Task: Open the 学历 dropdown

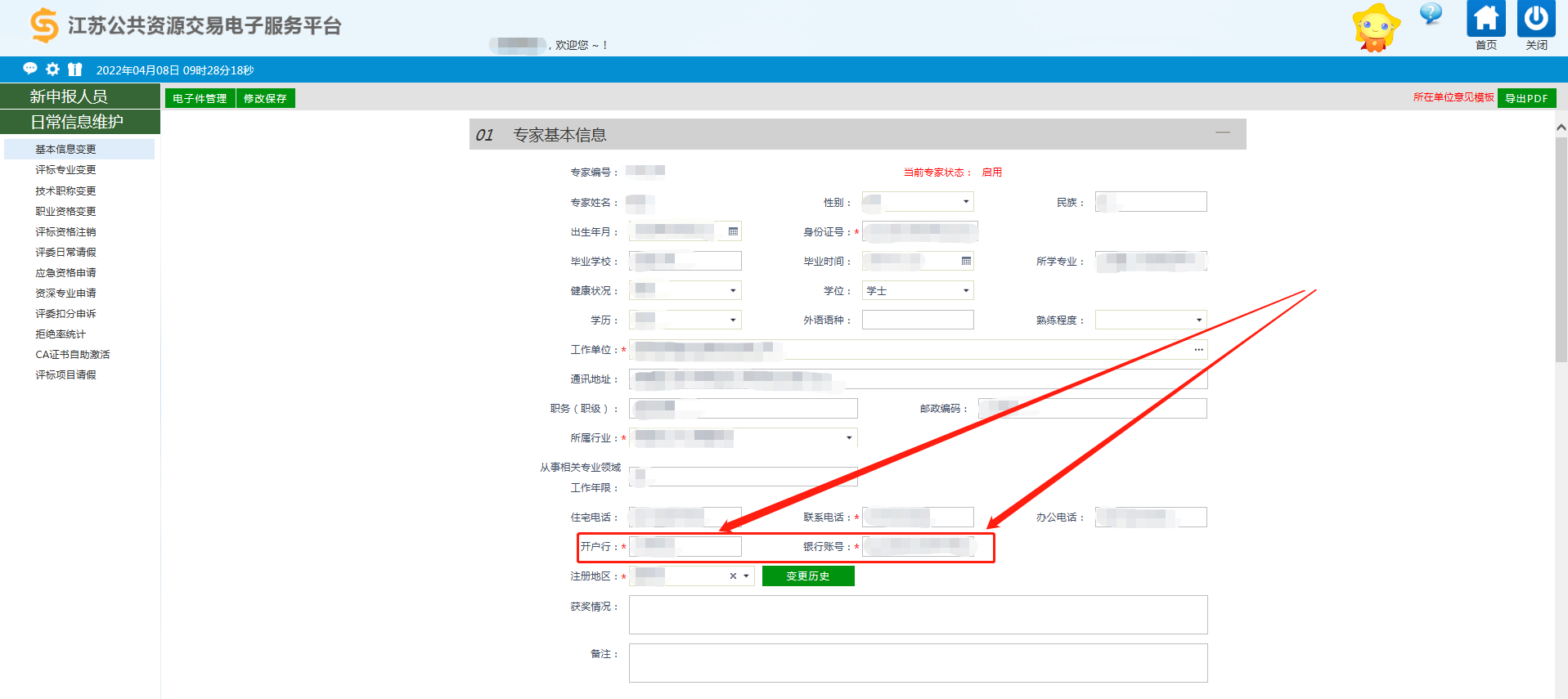Action: 733,320
